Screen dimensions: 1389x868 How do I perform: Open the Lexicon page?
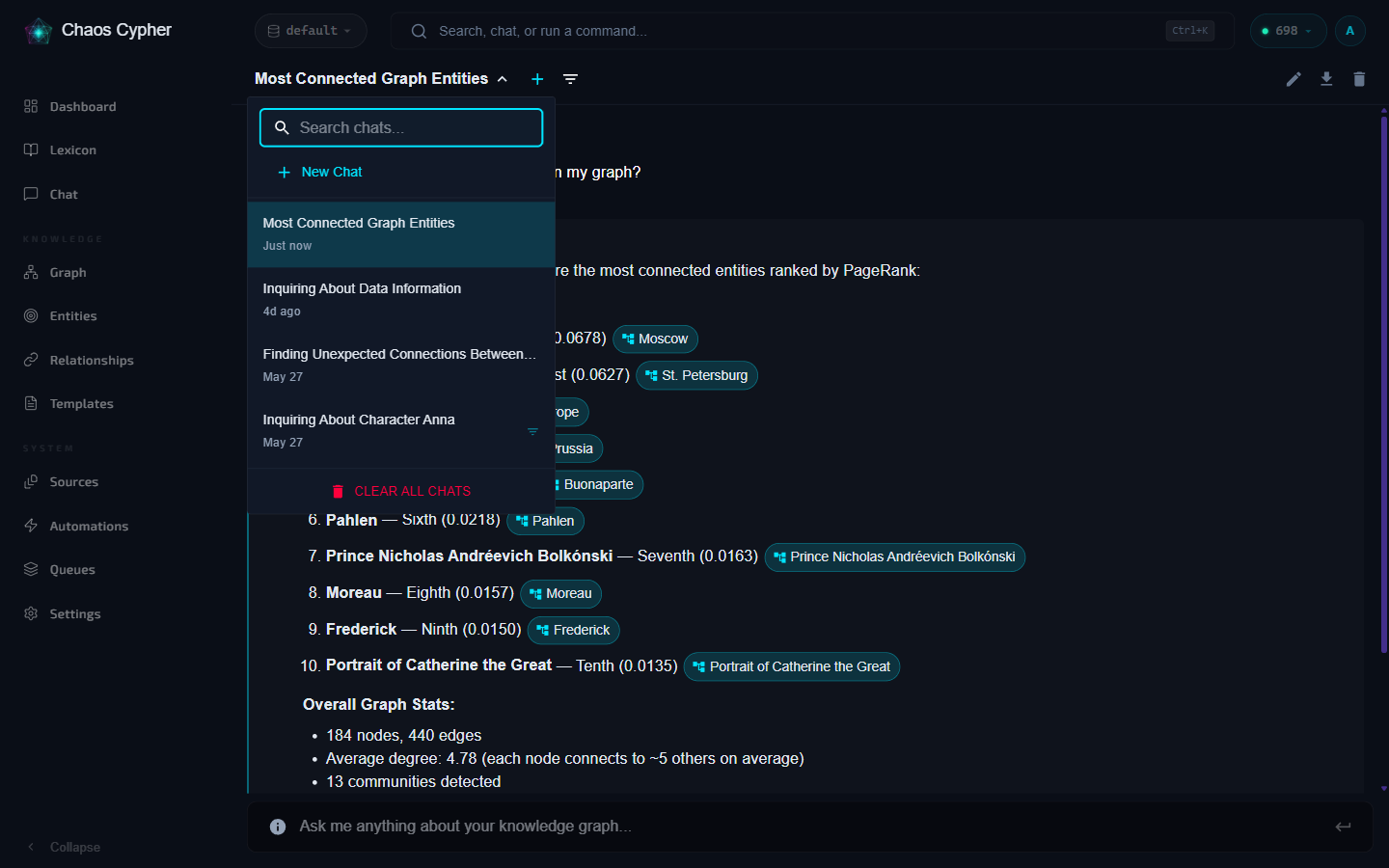tap(72, 149)
